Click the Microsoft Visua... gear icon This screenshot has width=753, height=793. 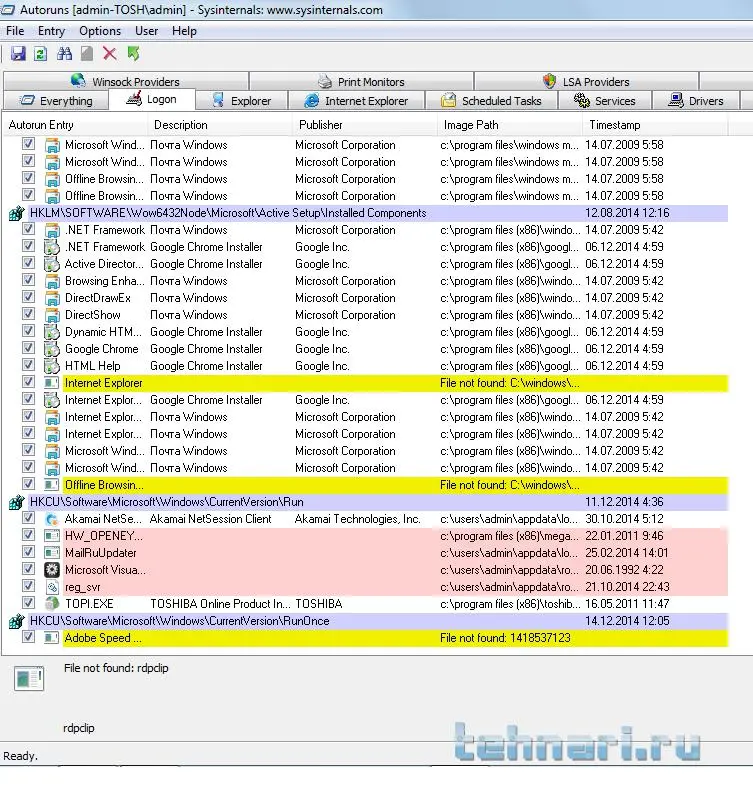click(52, 570)
